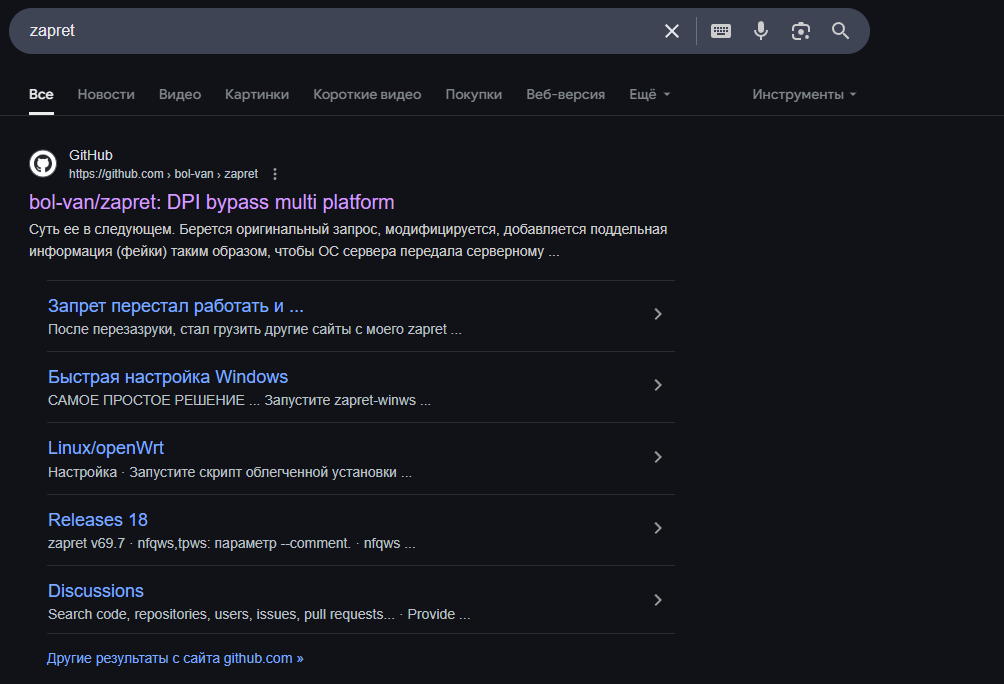The width and height of the screenshot is (1004, 684).
Task: Click the magnifying glass search button
Action: [x=840, y=31]
